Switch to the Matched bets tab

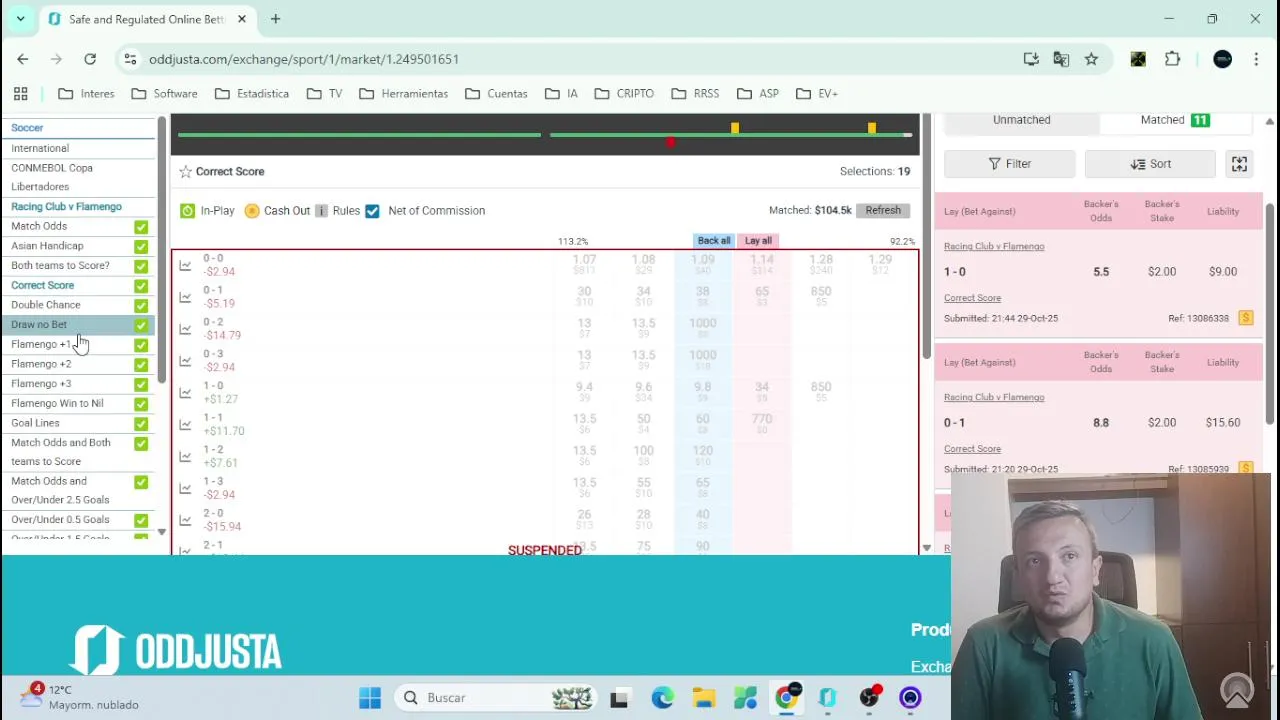1175,120
